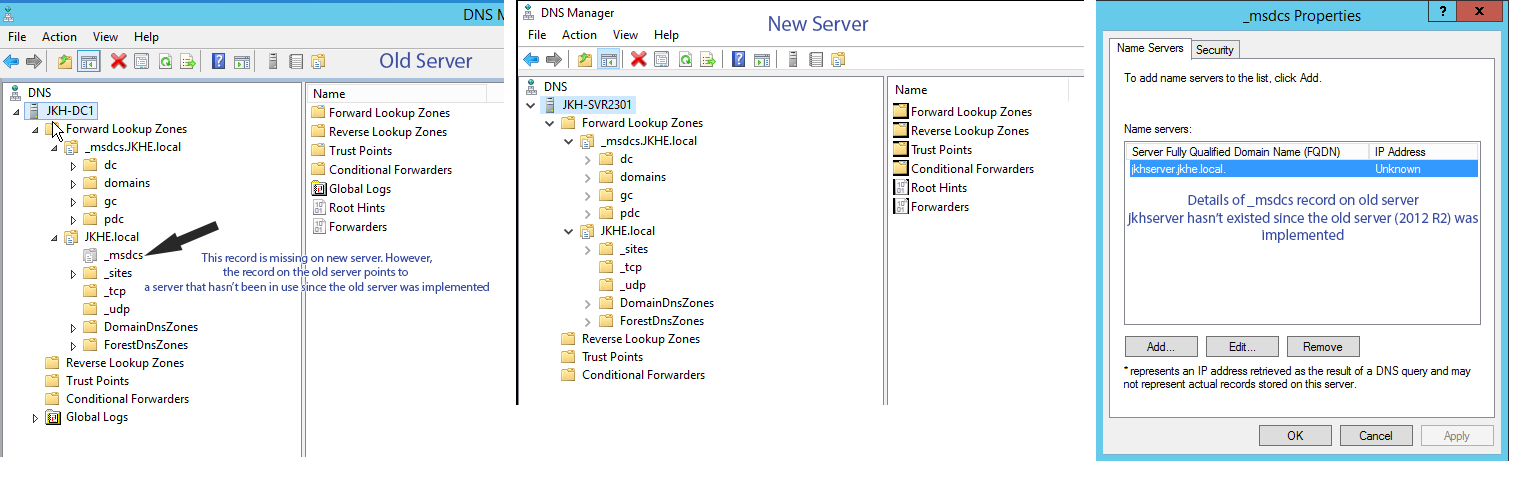The width and height of the screenshot is (1524, 477).
Task: Collapse JKH-DC1 server node in Old Server tree
Action: [x=15, y=112]
